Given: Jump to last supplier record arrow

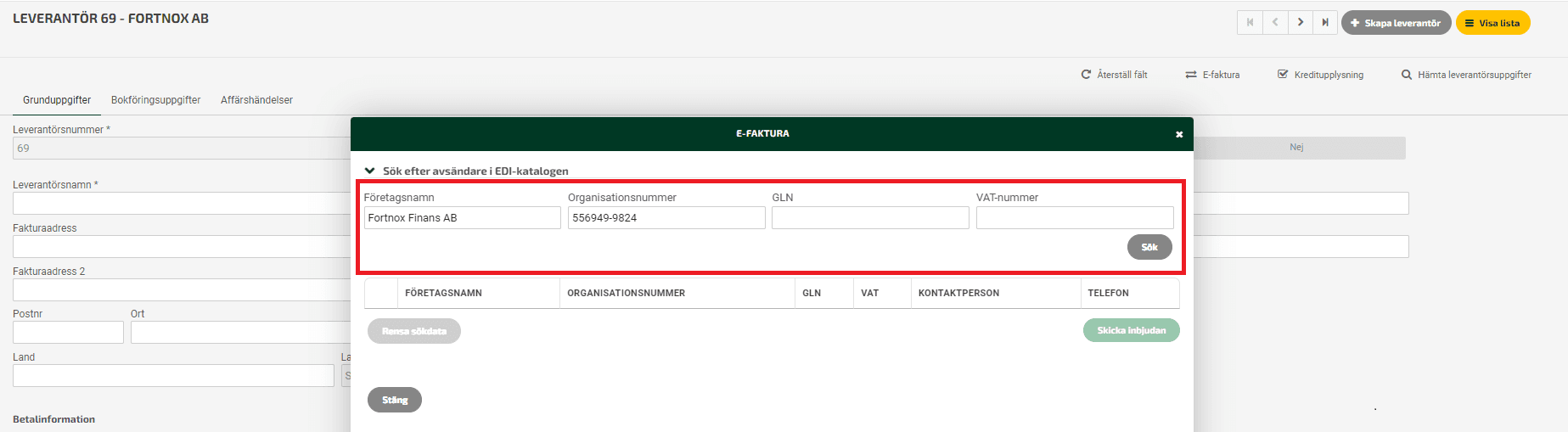Looking at the screenshot, I should 1325,23.
